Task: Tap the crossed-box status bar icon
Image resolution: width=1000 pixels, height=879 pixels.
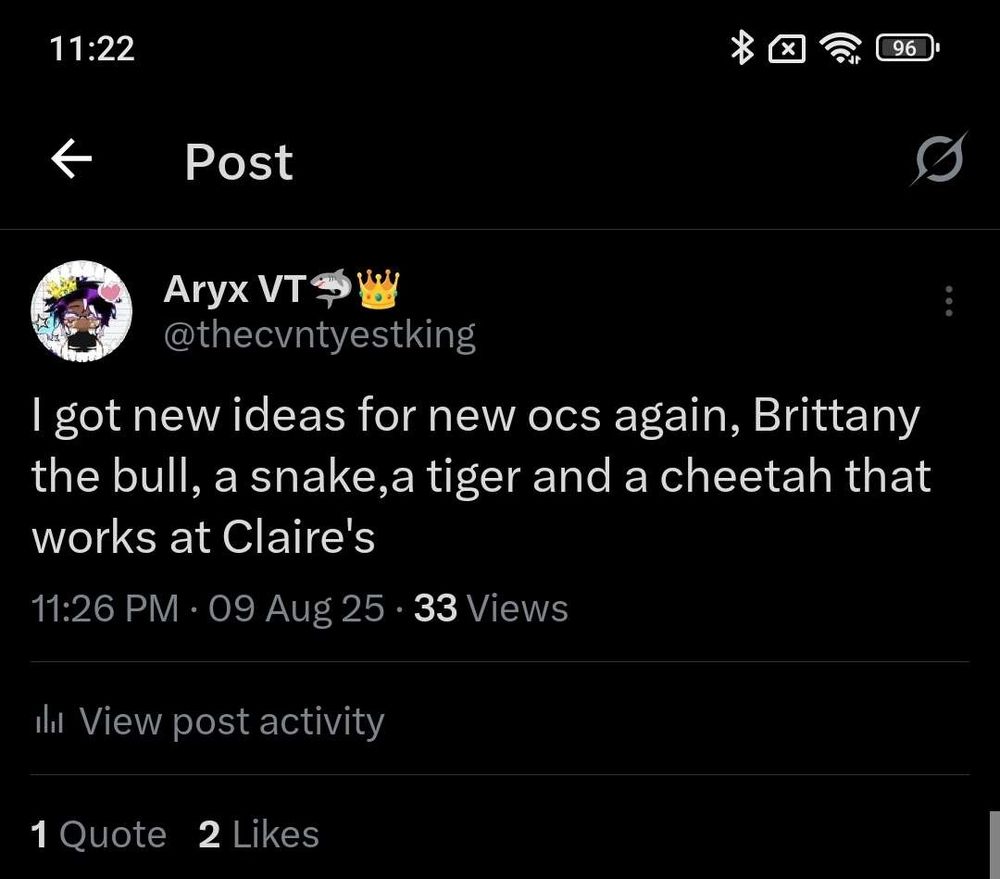Action: pos(787,49)
